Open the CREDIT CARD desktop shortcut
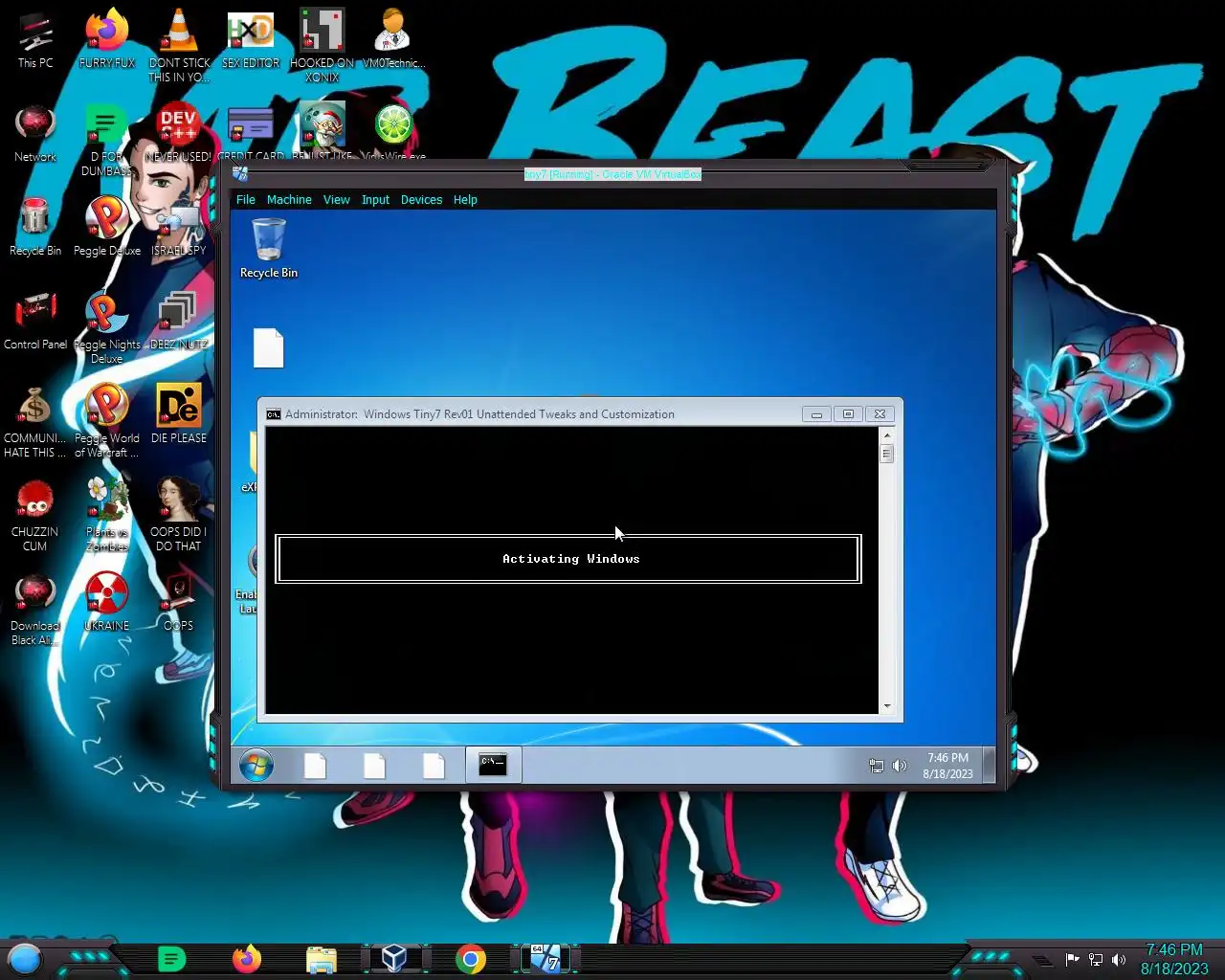 coord(251,131)
